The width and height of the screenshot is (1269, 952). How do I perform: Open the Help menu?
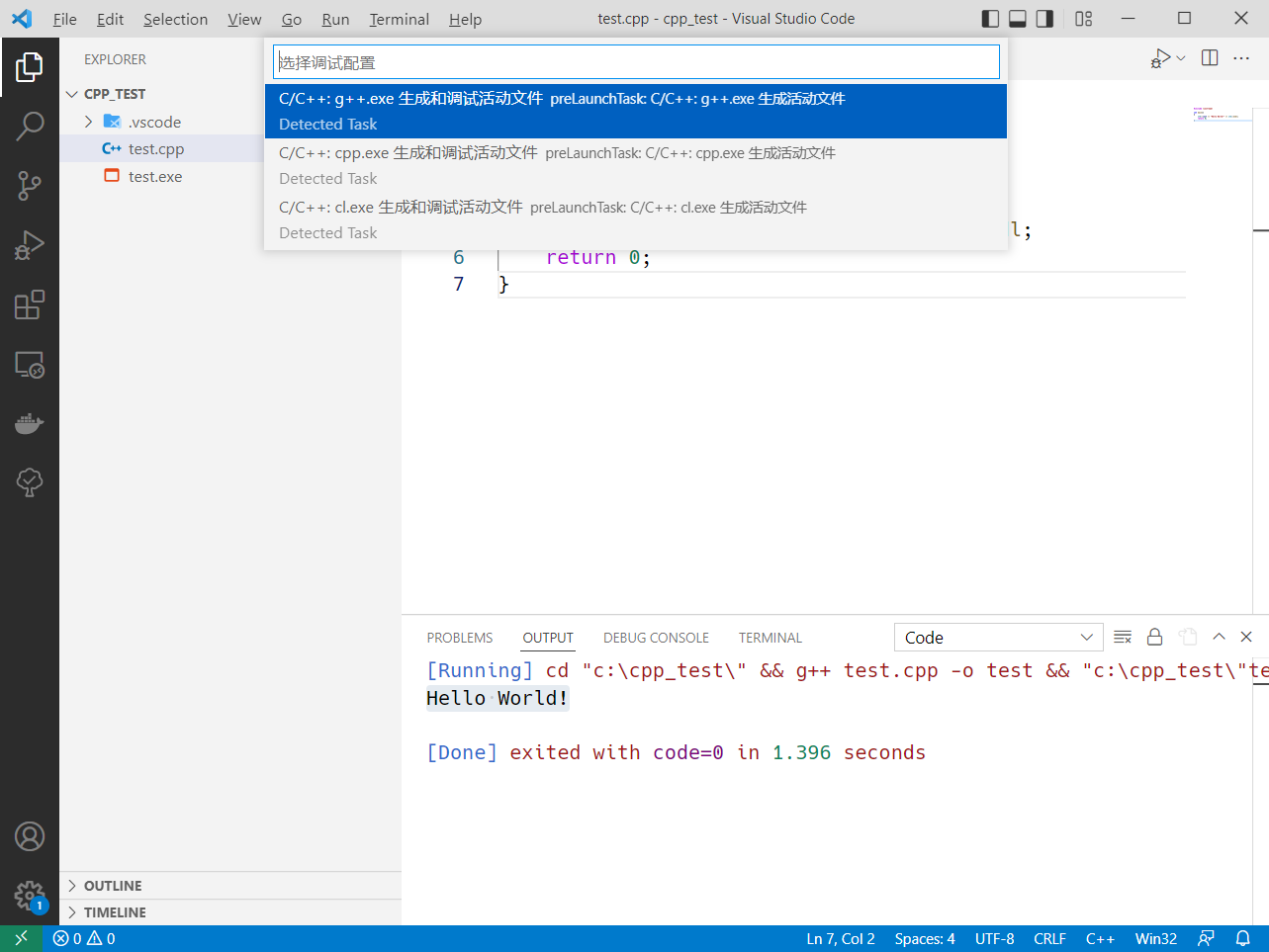point(465,19)
